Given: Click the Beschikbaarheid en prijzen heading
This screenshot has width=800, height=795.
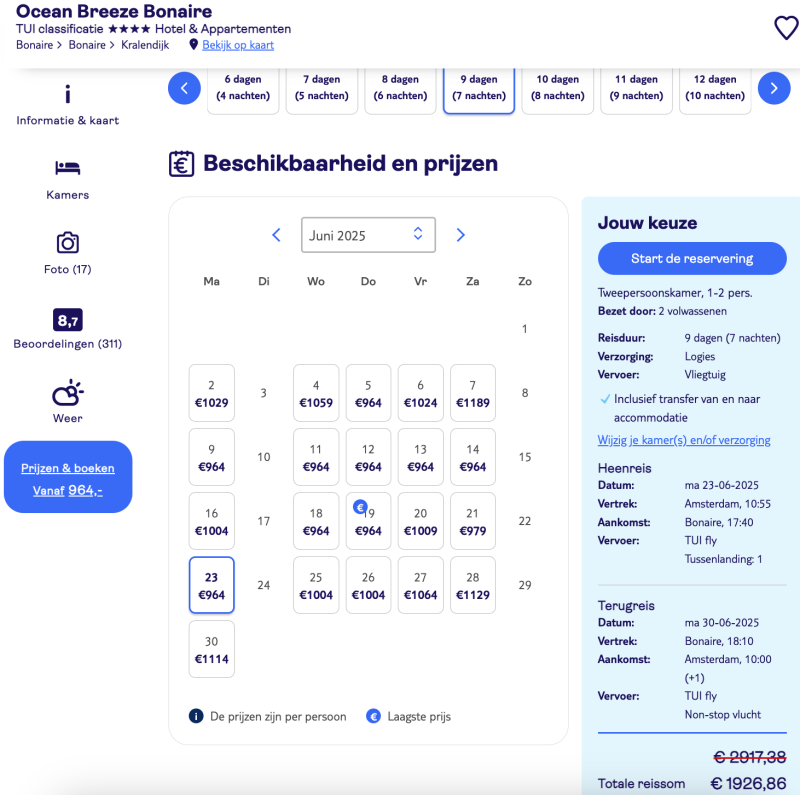Looking at the screenshot, I should [x=351, y=164].
